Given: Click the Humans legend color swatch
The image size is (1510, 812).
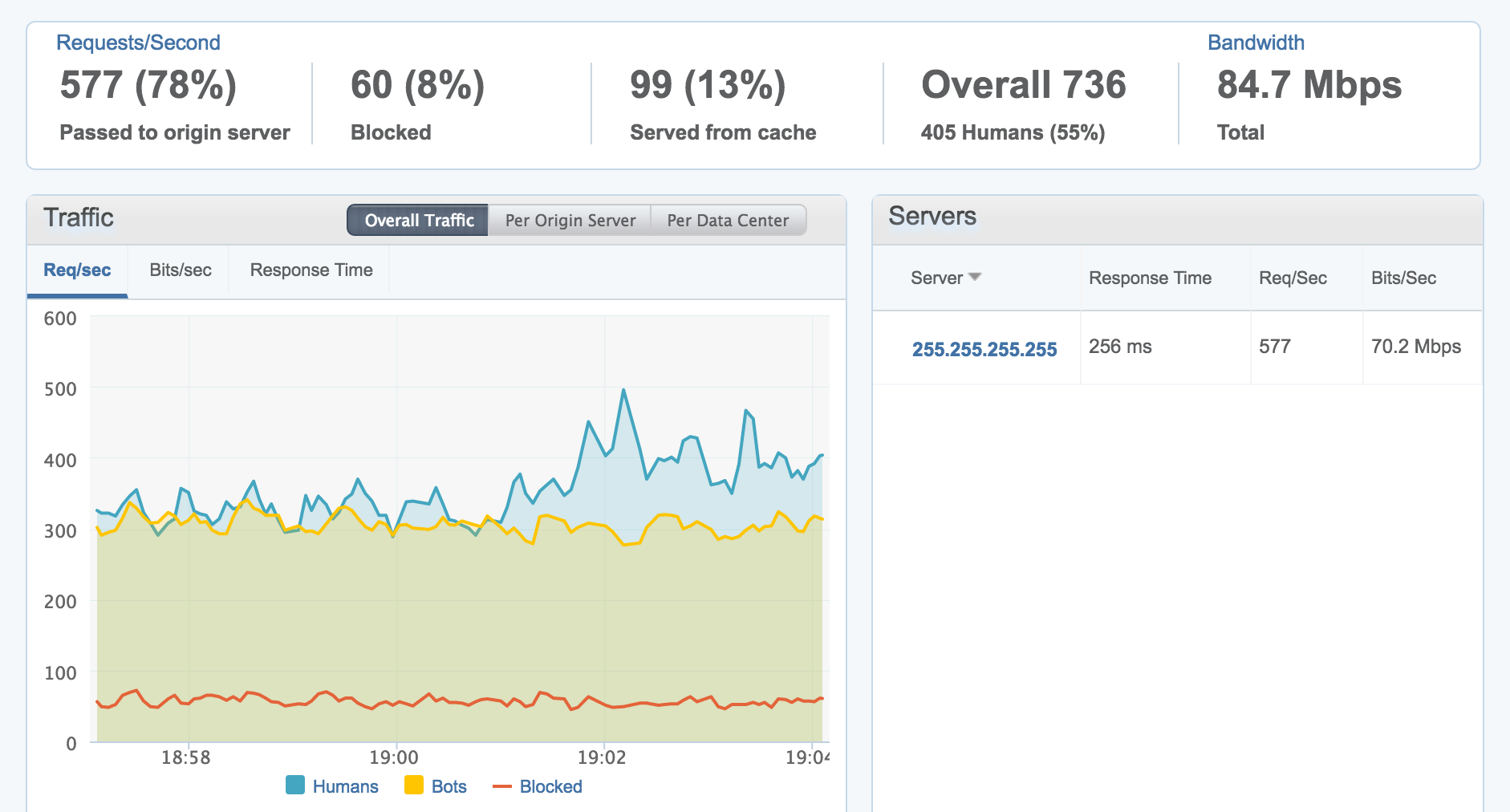Looking at the screenshot, I should tap(295, 786).
